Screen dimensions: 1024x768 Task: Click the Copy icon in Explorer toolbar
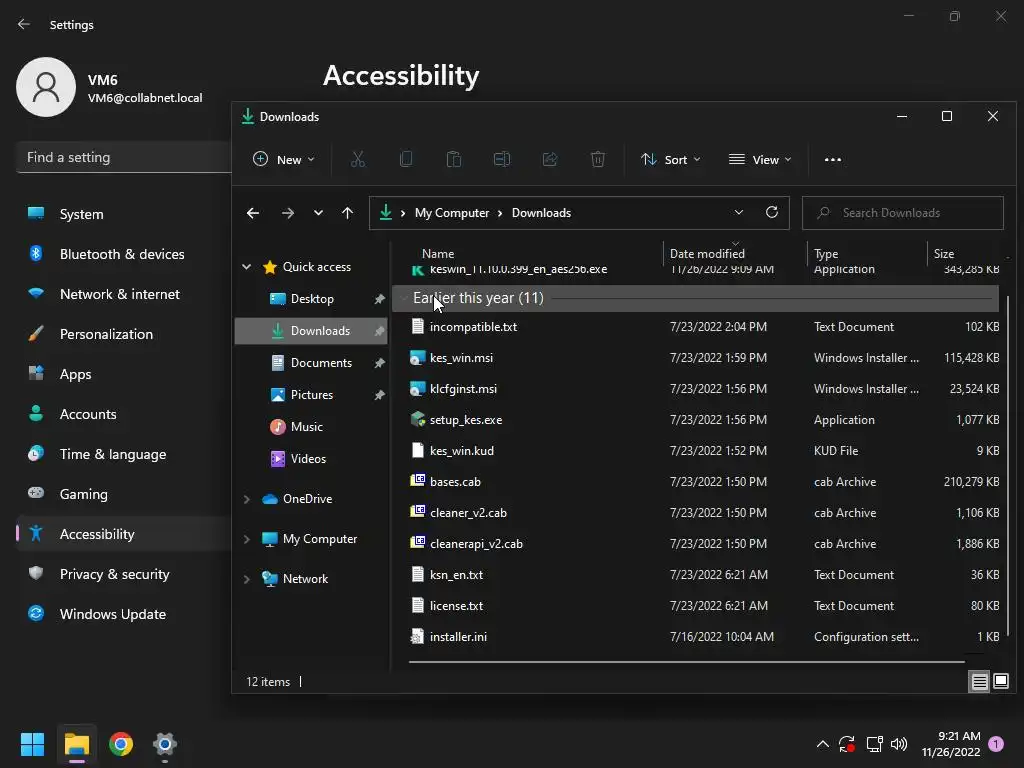pyautogui.click(x=406, y=159)
